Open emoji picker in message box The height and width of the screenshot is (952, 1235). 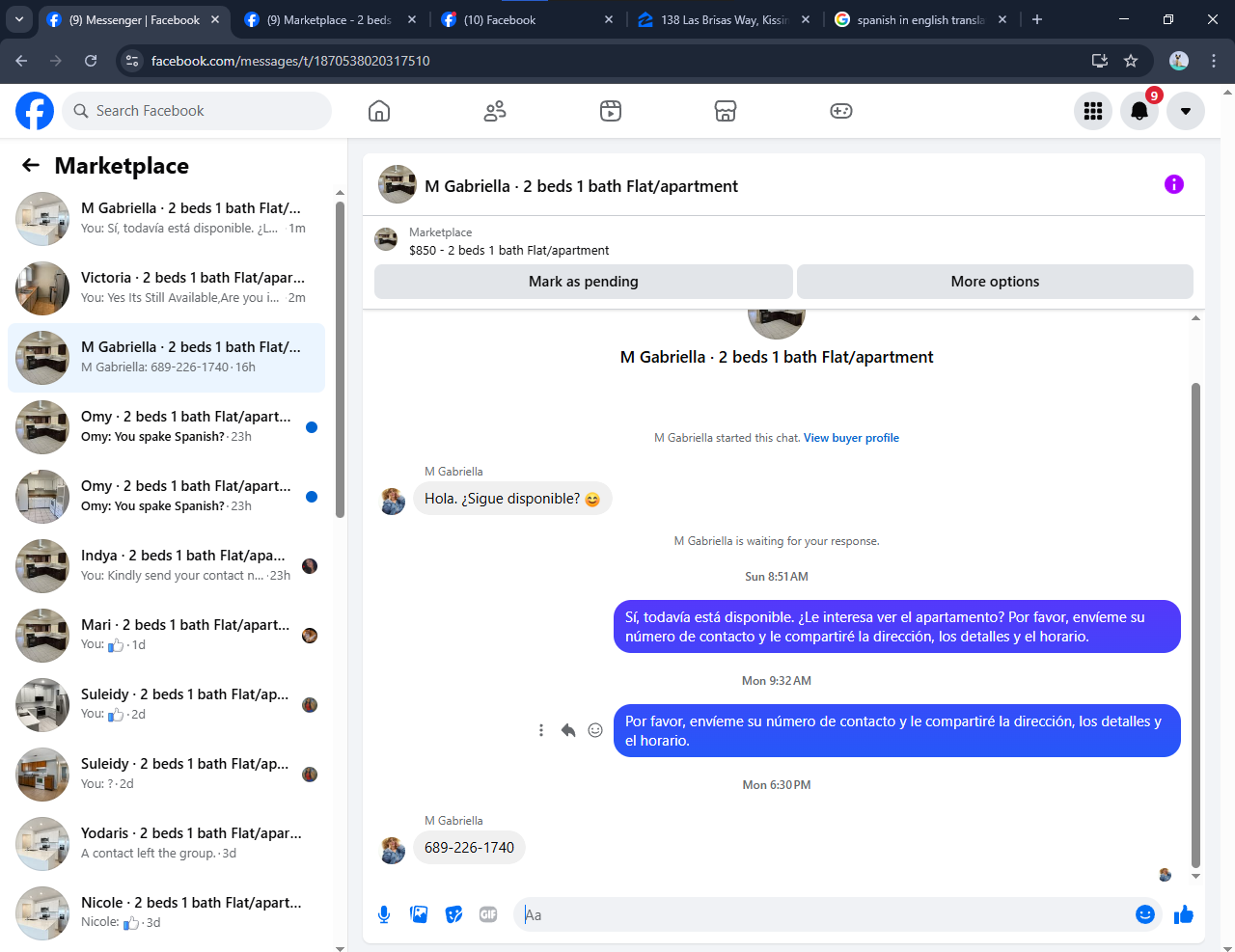pos(1145,914)
